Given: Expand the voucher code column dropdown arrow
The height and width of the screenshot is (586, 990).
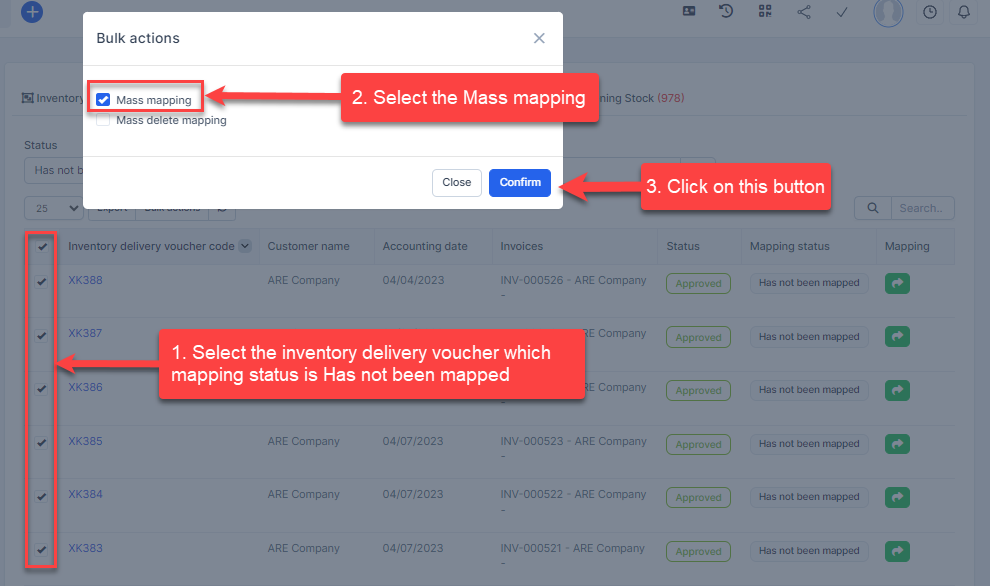Looking at the screenshot, I should [245, 246].
